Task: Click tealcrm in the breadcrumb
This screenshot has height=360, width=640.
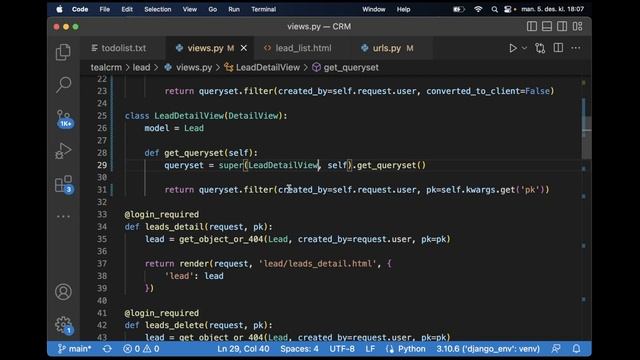Action: click(x=106, y=68)
